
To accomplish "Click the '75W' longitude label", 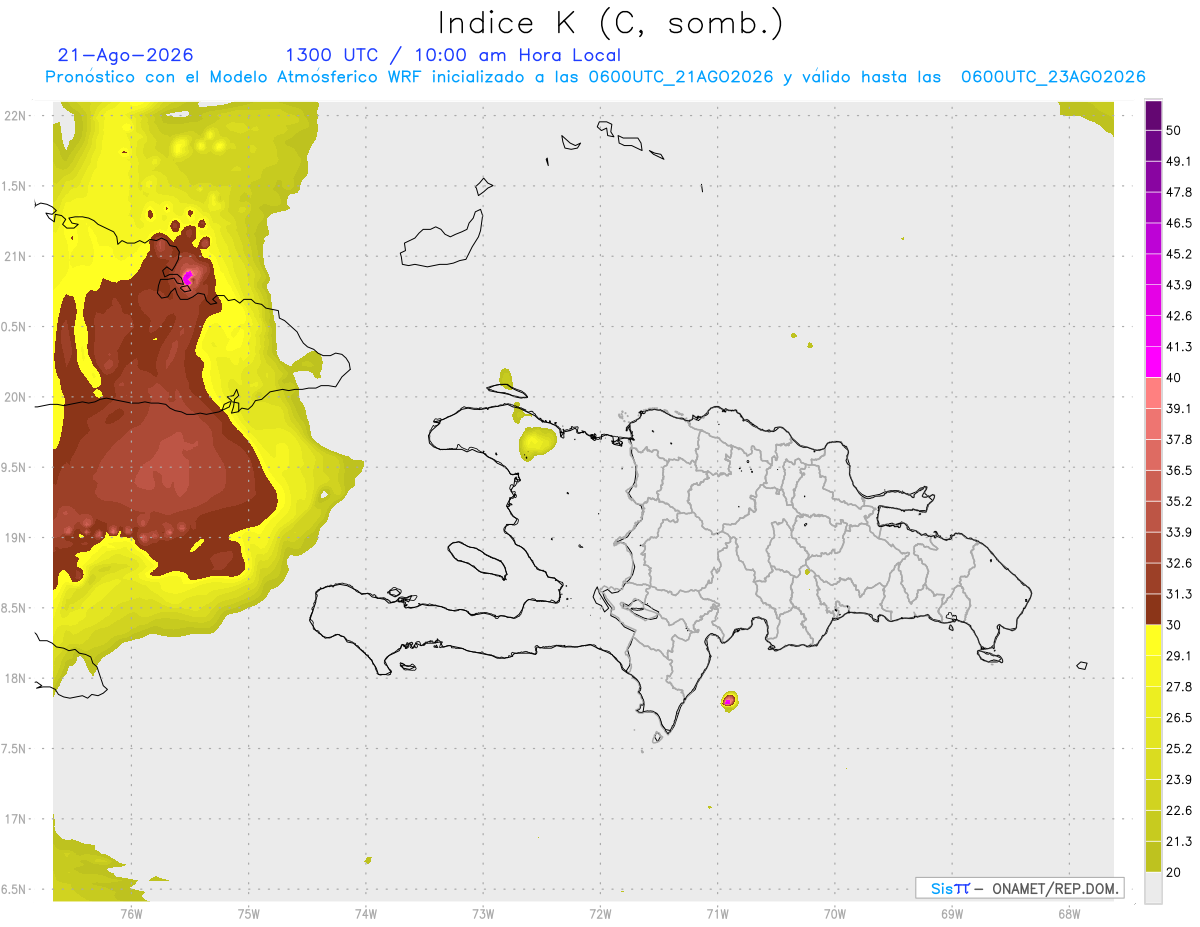I will (x=249, y=913).
